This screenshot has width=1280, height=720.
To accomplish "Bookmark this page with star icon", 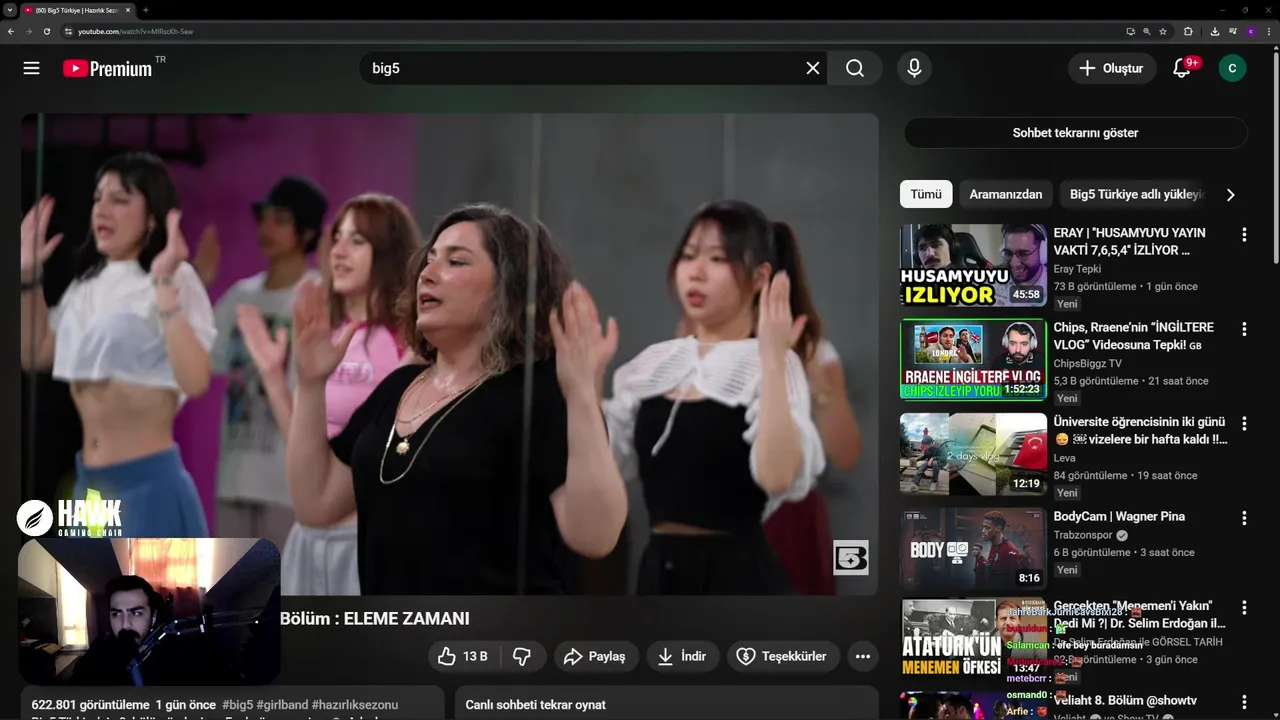I will 1163,31.
